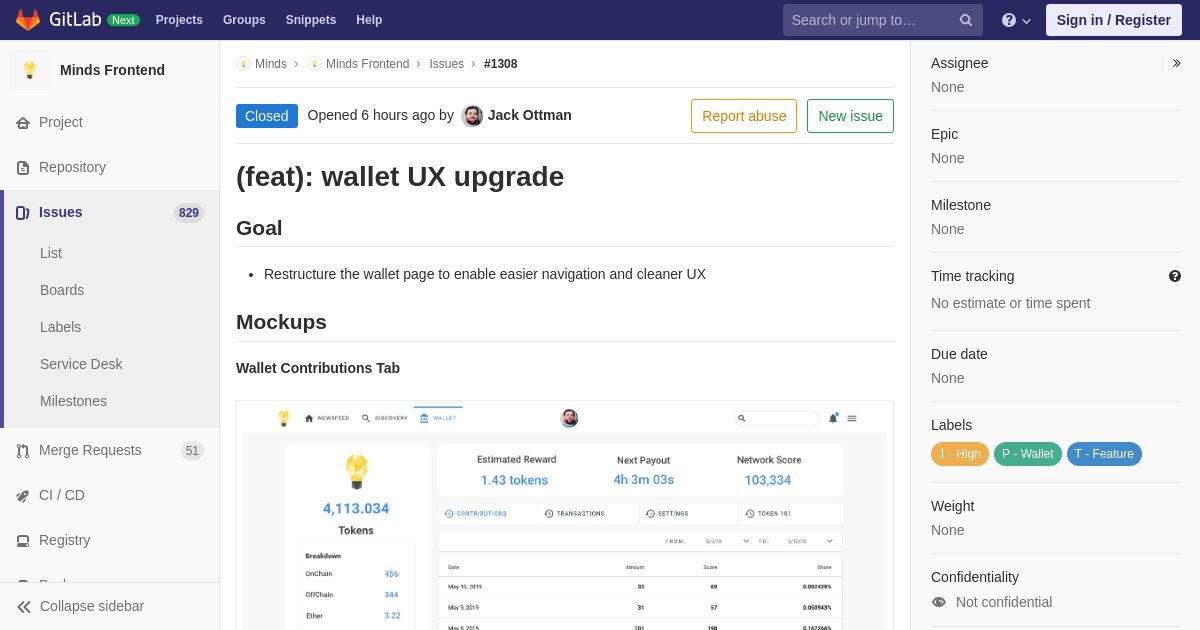Collapse the right sidebar with double chevron
This screenshot has width=1200, height=630.
pyautogui.click(x=1177, y=63)
